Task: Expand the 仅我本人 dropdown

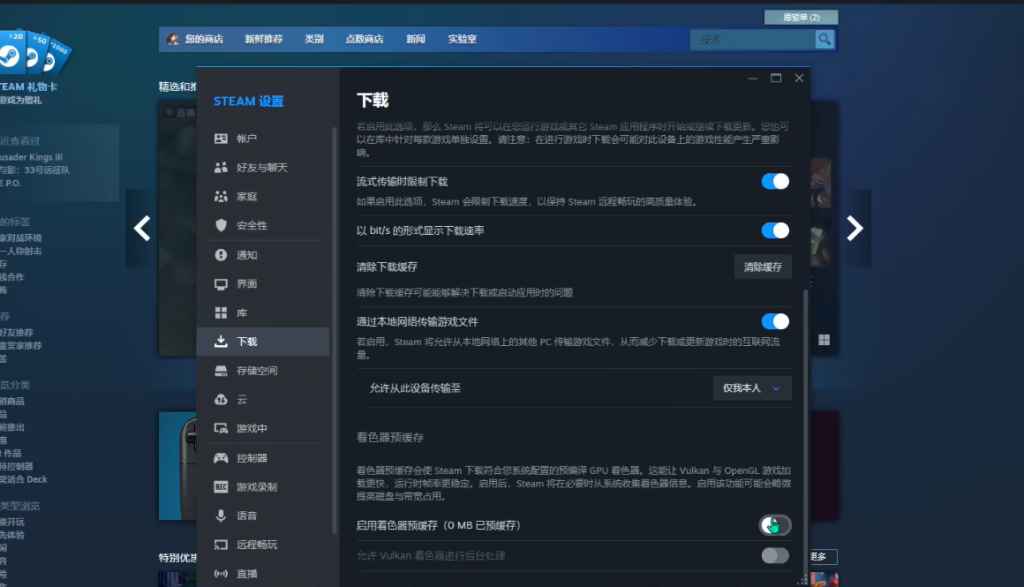Action: click(x=752, y=388)
